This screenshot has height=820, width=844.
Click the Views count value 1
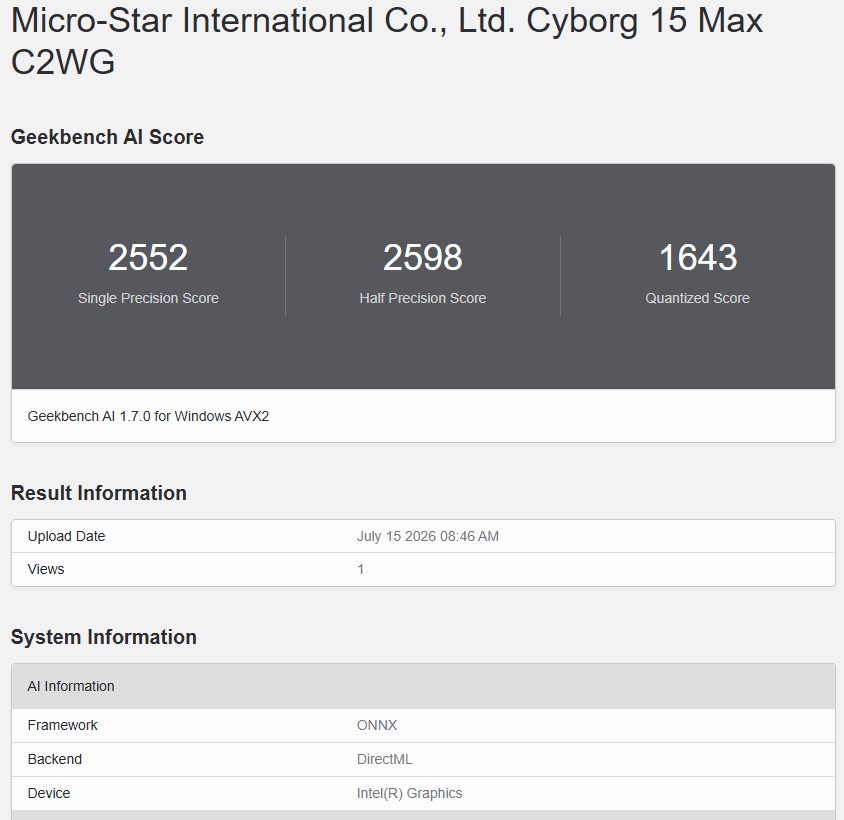361,569
